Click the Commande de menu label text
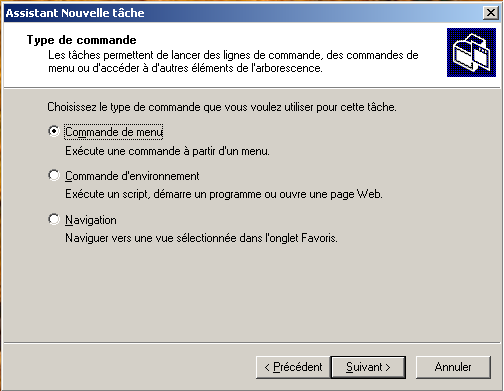The height and width of the screenshot is (391, 504). click(114, 132)
